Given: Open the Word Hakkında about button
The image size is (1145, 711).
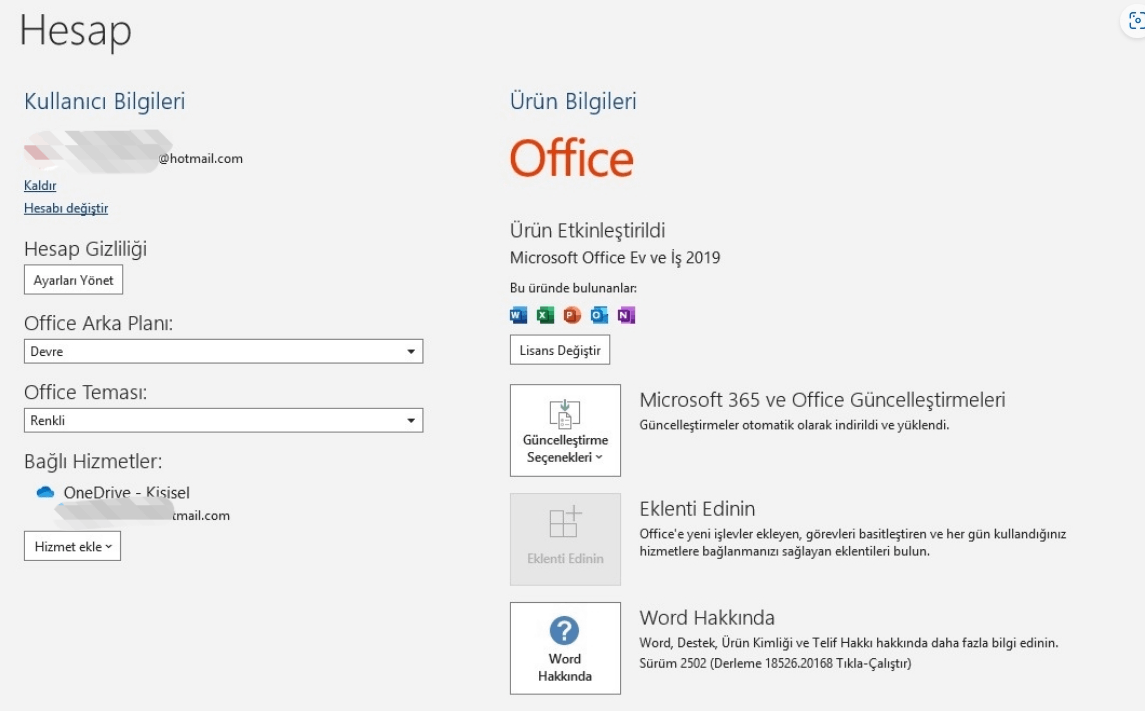Looking at the screenshot, I should tap(565, 648).
